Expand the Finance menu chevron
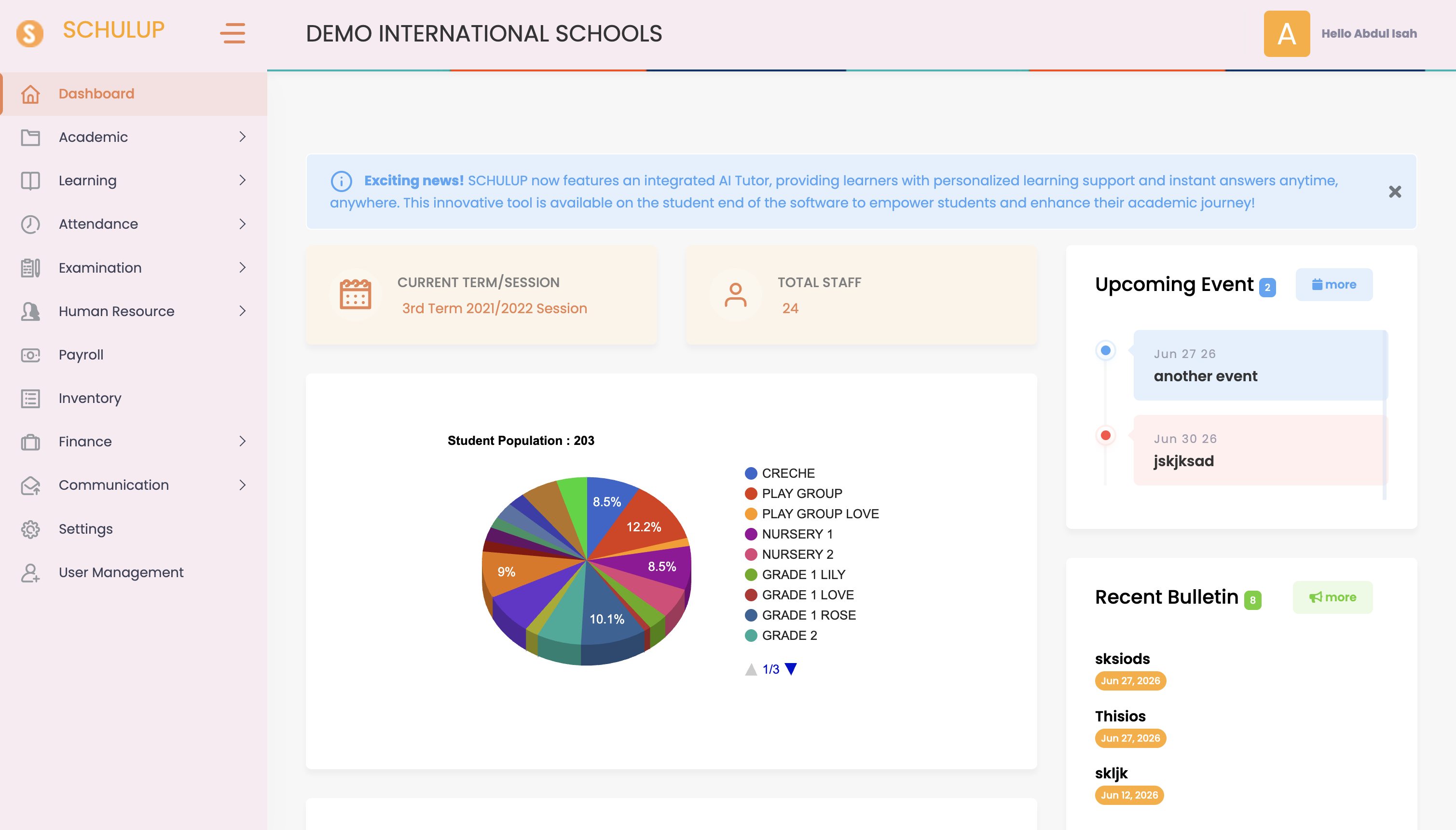This screenshot has height=830, width=1456. coord(242,441)
